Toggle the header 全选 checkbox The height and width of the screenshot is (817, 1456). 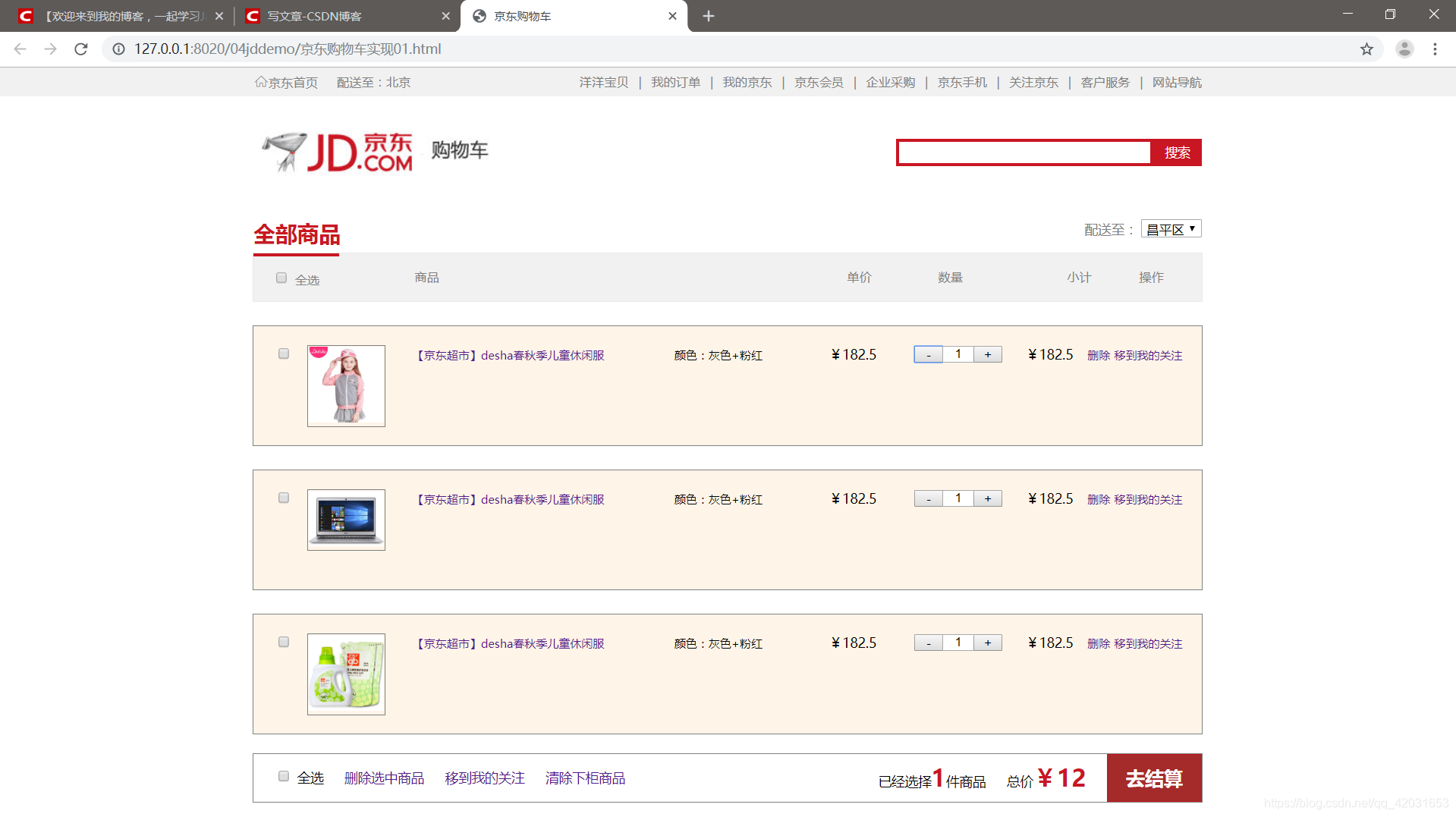(281, 278)
